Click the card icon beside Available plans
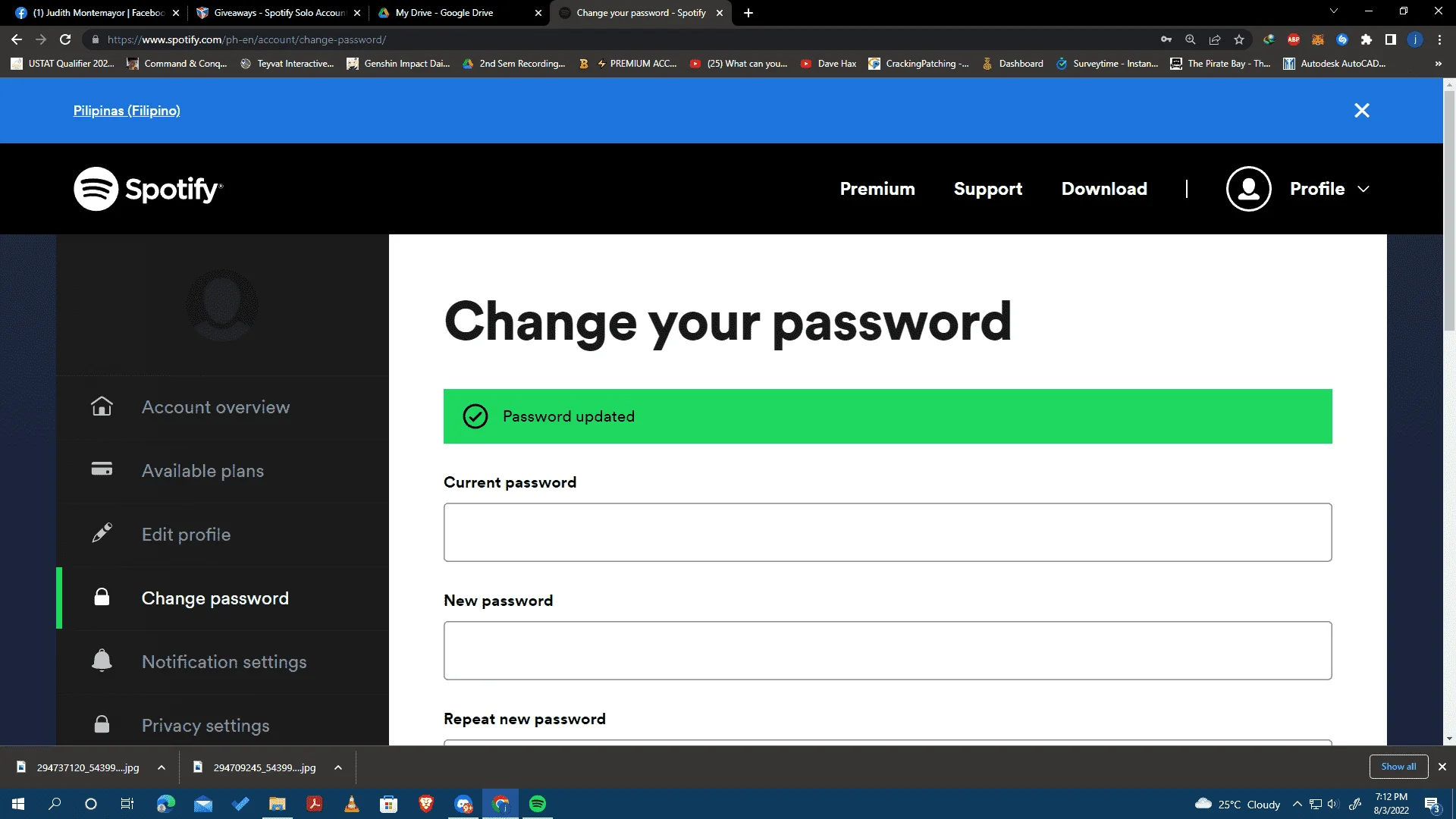Image resolution: width=1456 pixels, height=819 pixels. [x=102, y=469]
